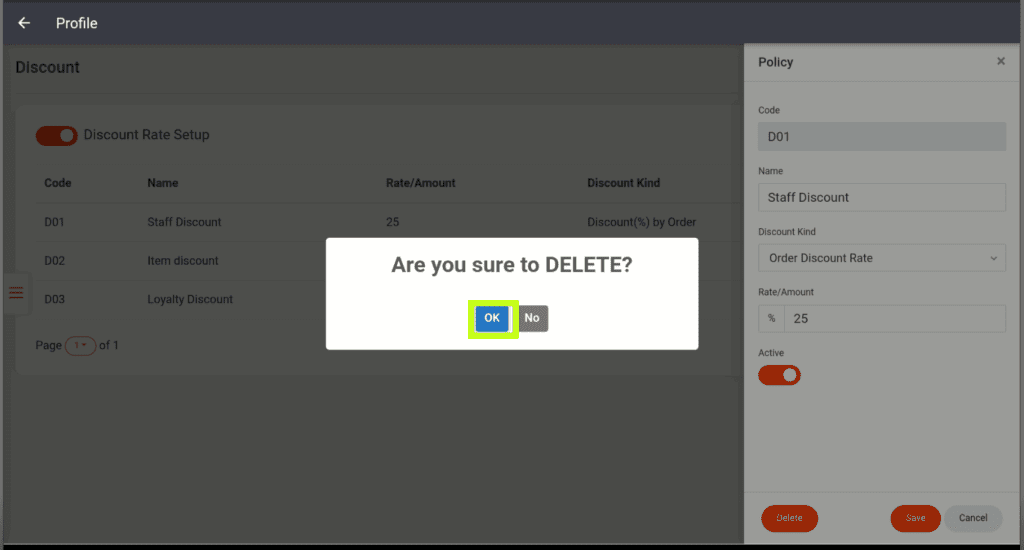The width and height of the screenshot is (1024, 550).
Task: Toggle the Active switch in Policy panel
Action: click(x=779, y=375)
